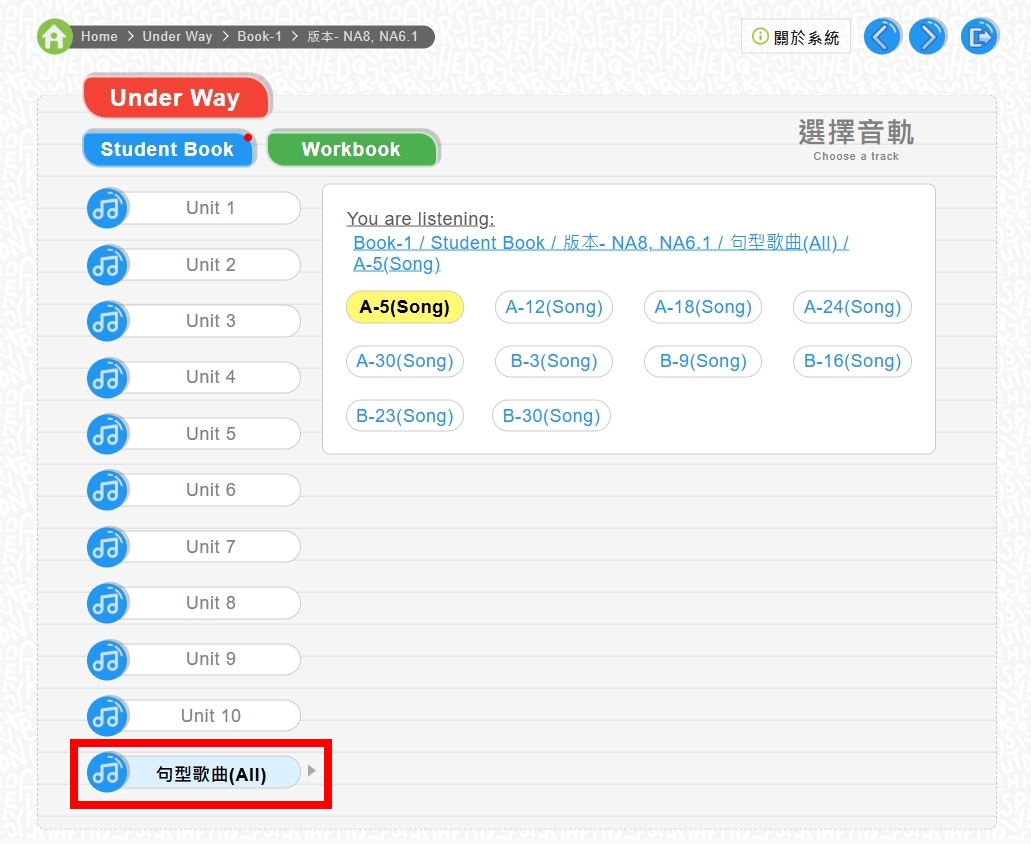Click the 選擇音軌 heading text
The image size is (1031, 844).
point(856,133)
